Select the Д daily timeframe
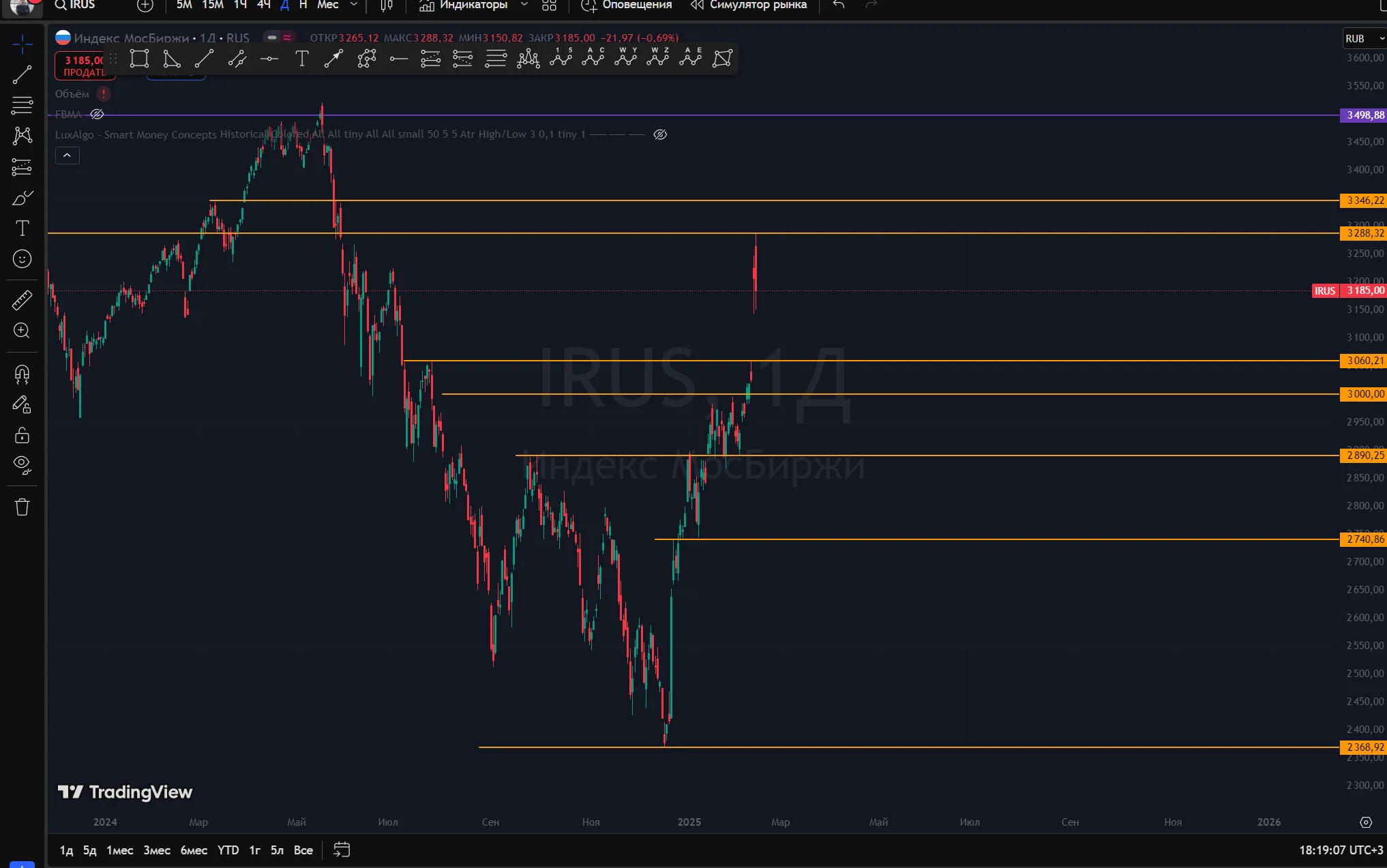 point(285,5)
